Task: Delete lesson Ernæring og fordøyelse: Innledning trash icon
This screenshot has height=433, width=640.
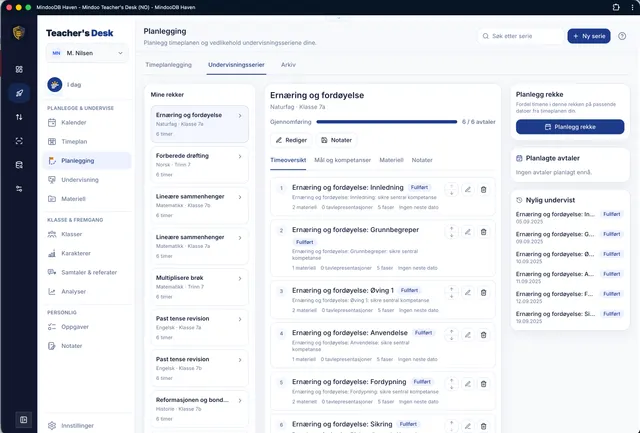Action: pos(483,189)
